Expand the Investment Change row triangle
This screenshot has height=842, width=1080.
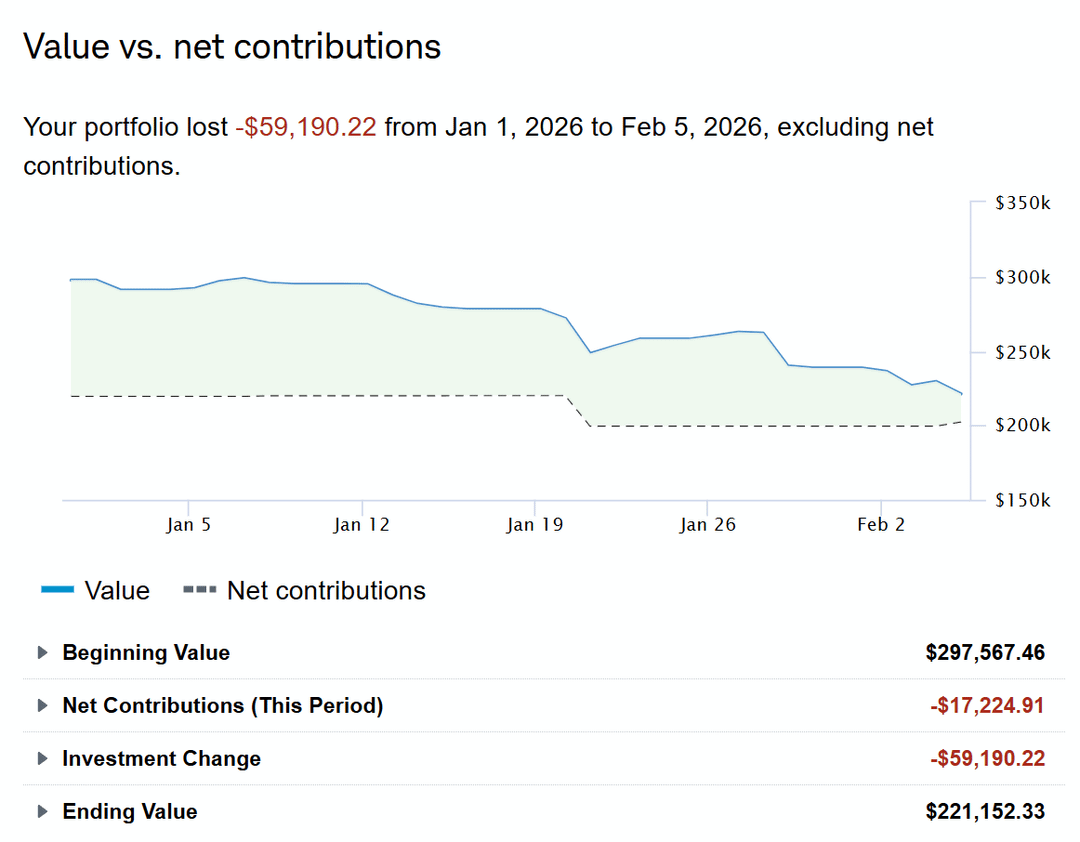pos(42,759)
